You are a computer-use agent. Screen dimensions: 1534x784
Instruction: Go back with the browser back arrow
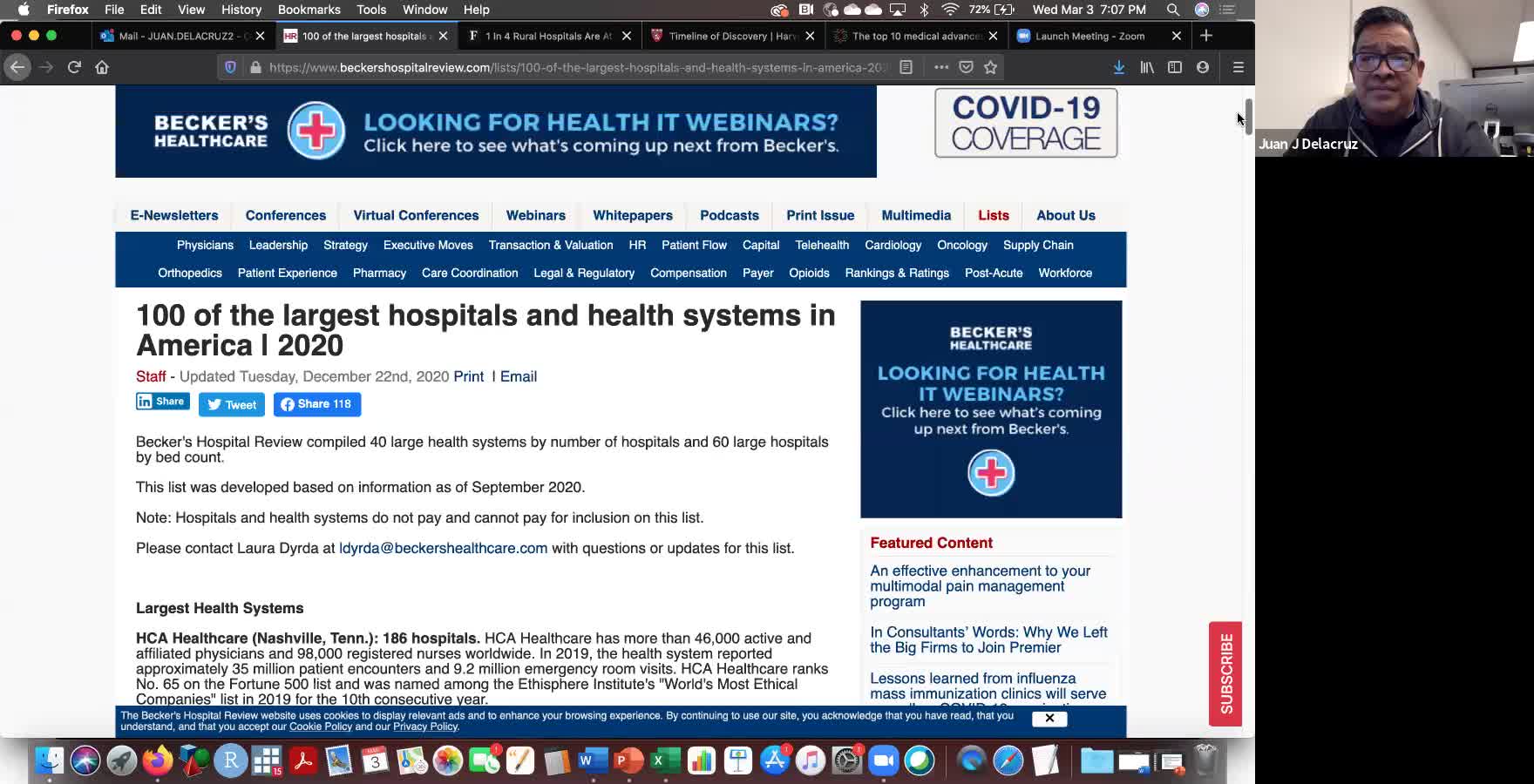pos(17,67)
